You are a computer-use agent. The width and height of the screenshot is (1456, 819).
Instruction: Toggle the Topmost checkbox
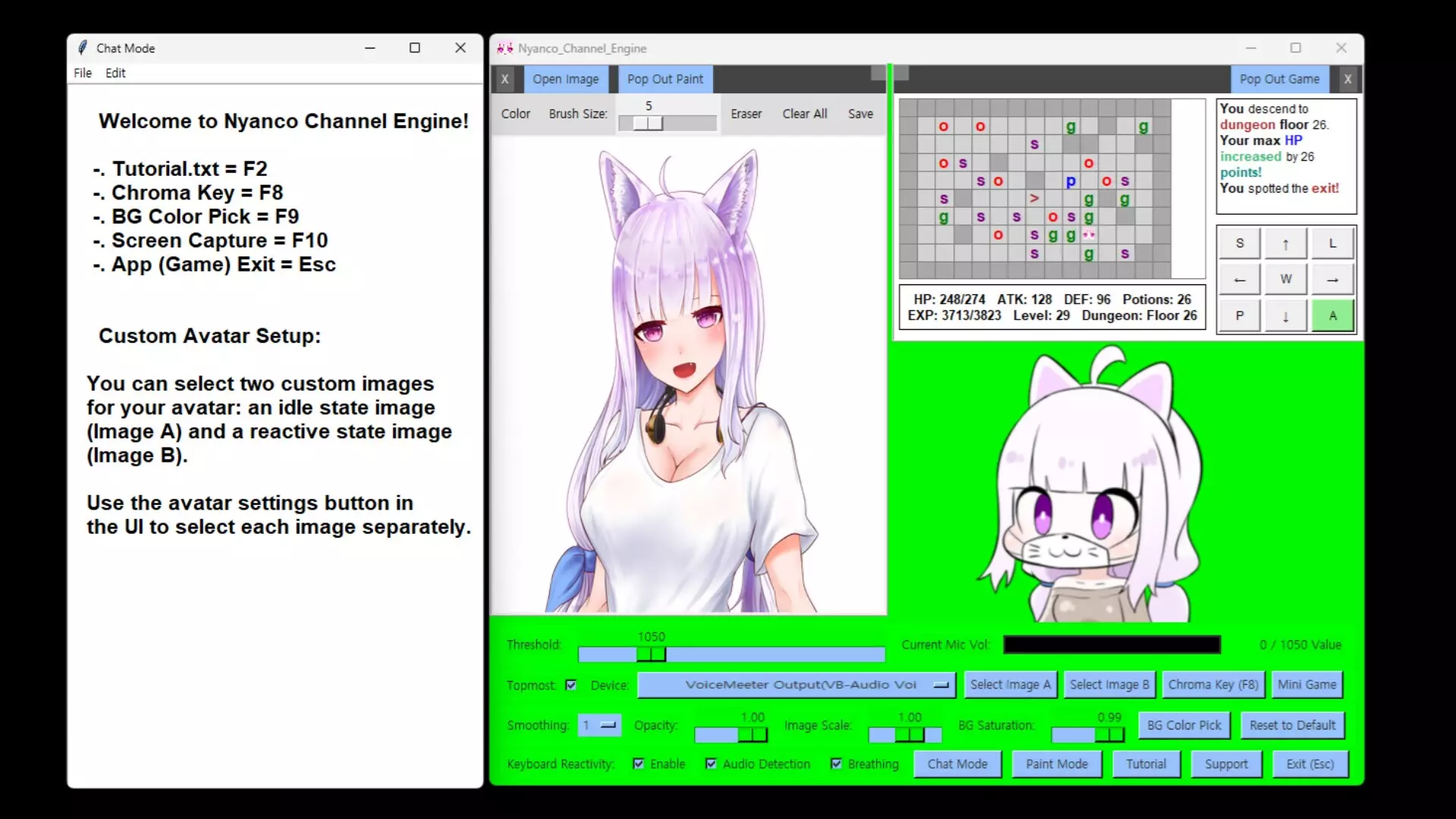pyautogui.click(x=571, y=685)
